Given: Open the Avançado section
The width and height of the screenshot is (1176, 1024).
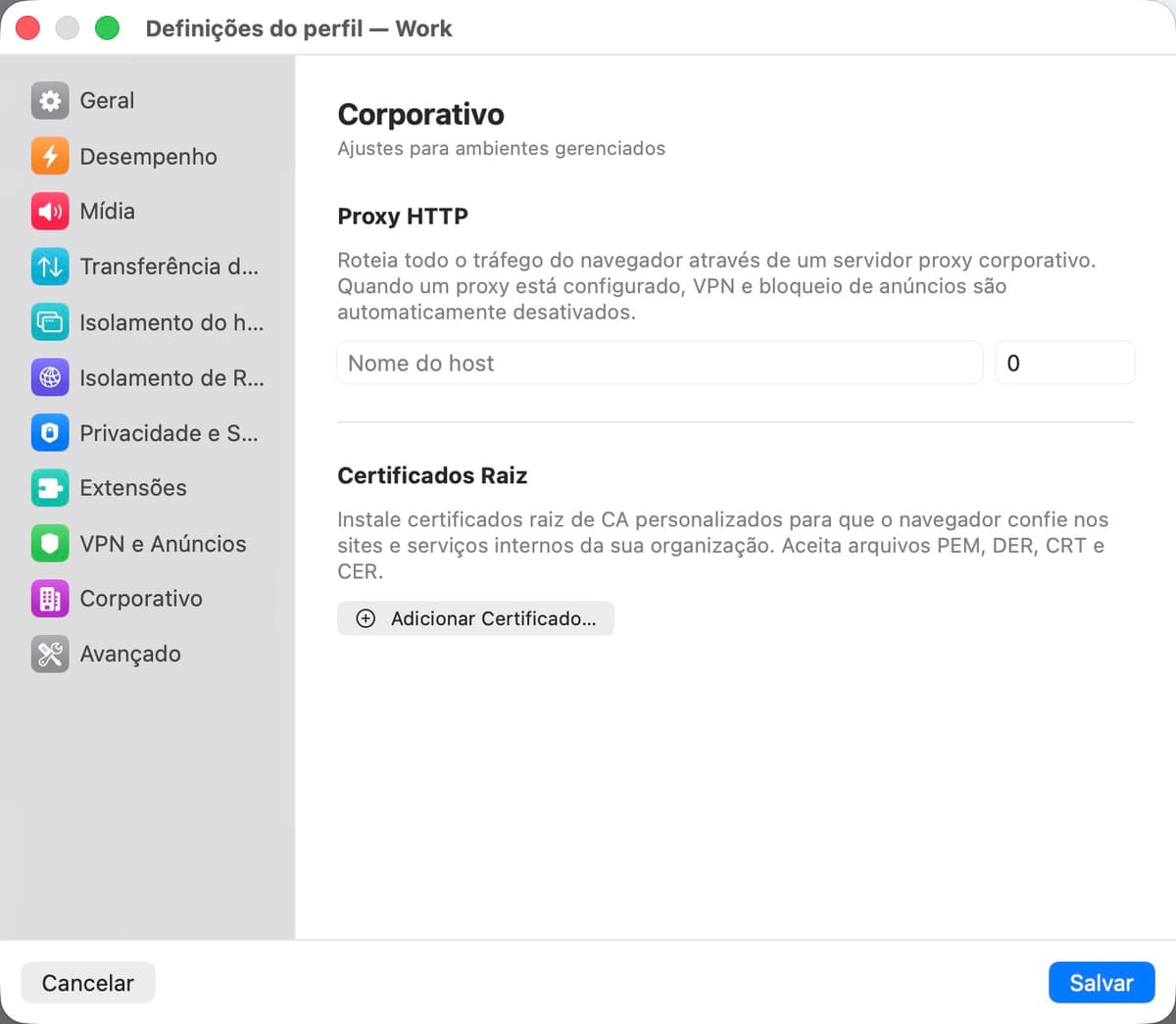Looking at the screenshot, I should pos(148,654).
